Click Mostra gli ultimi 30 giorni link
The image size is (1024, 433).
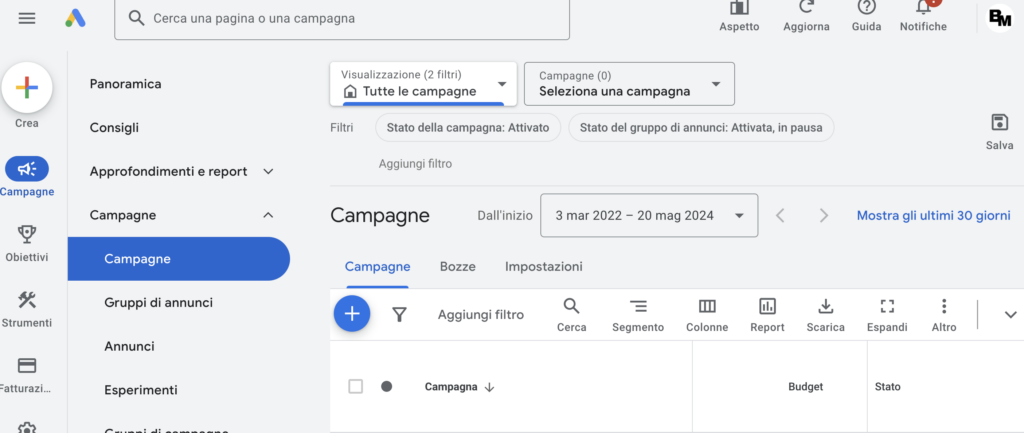pyautogui.click(x=933, y=215)
